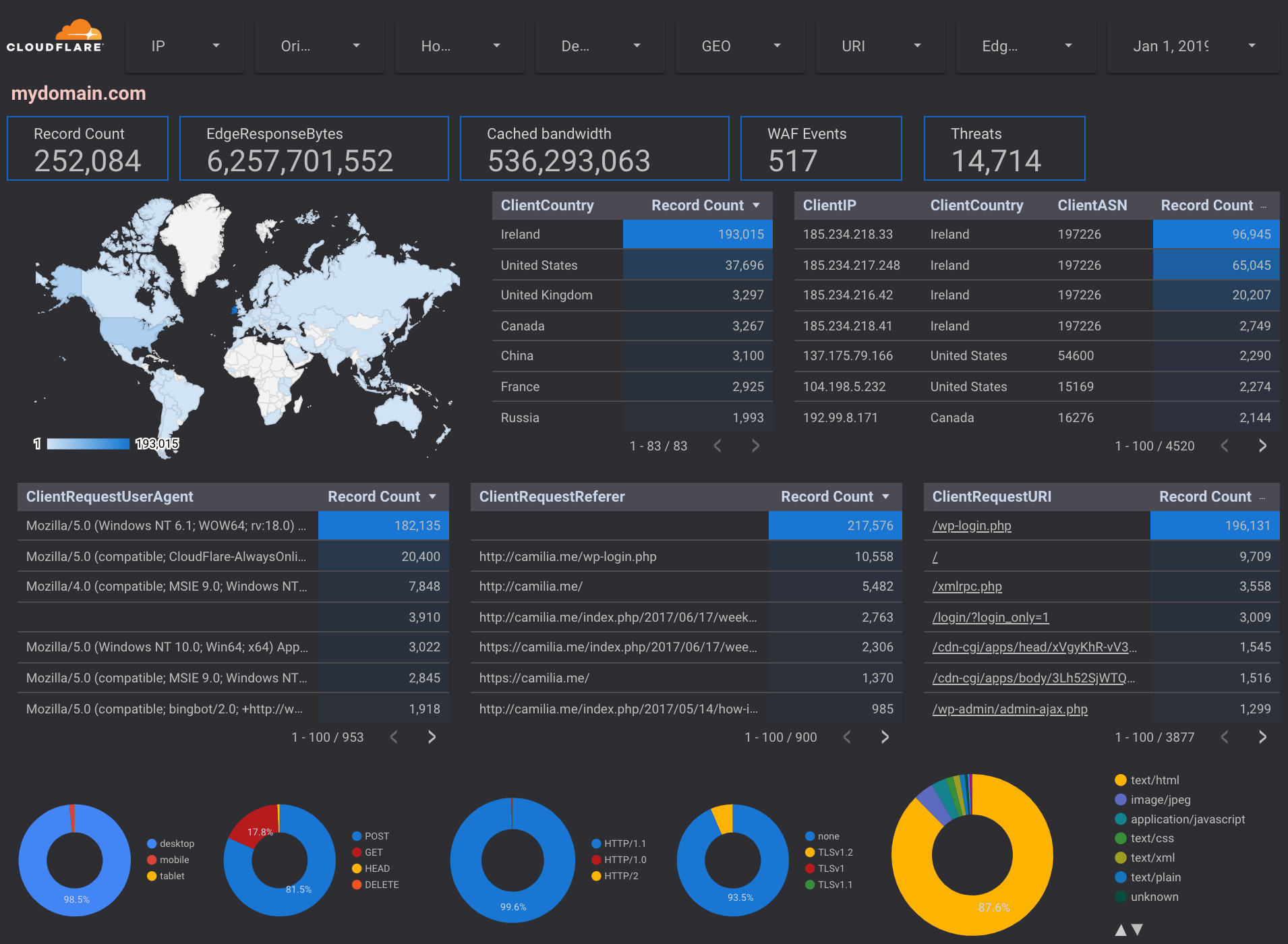Screen dimensions: 1288x944
Task: Expand the Jan 1, 2019 date range dropdown
Action: pyautogui.click(x=1193, y=45)
